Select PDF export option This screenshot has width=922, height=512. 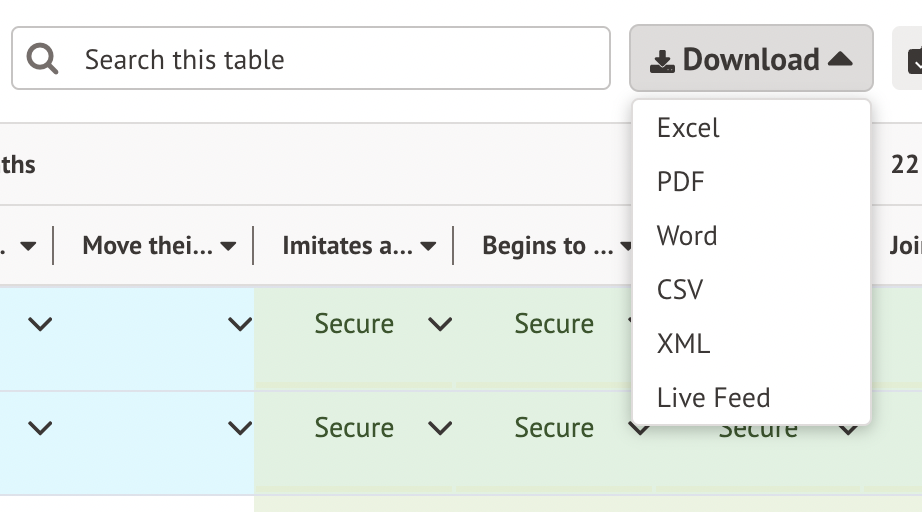680,182
